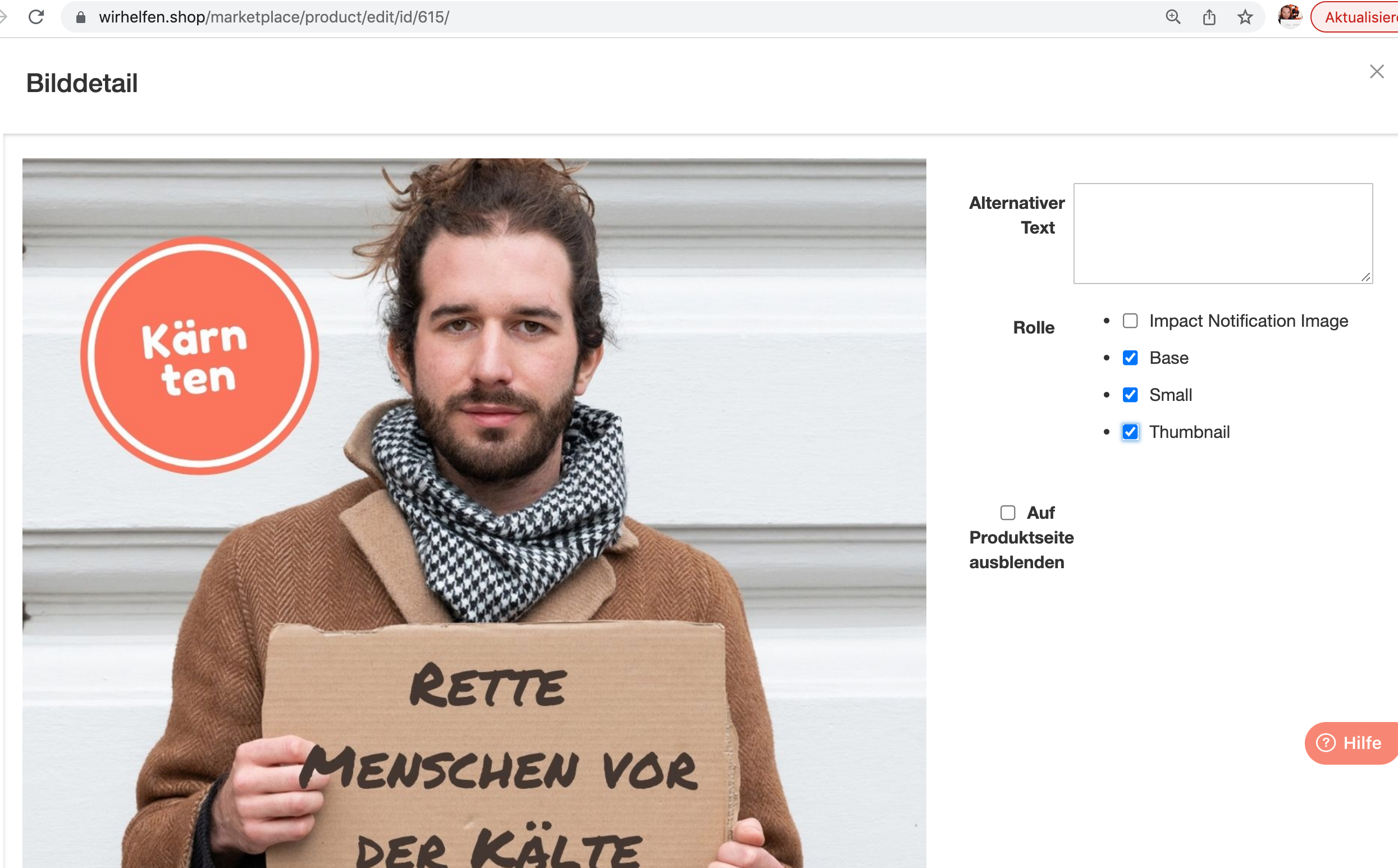Enable Auf Produktseite ausblenden checkbox
The height and width of the screenshot is (868, 1398).
(x=1008, y=513)
